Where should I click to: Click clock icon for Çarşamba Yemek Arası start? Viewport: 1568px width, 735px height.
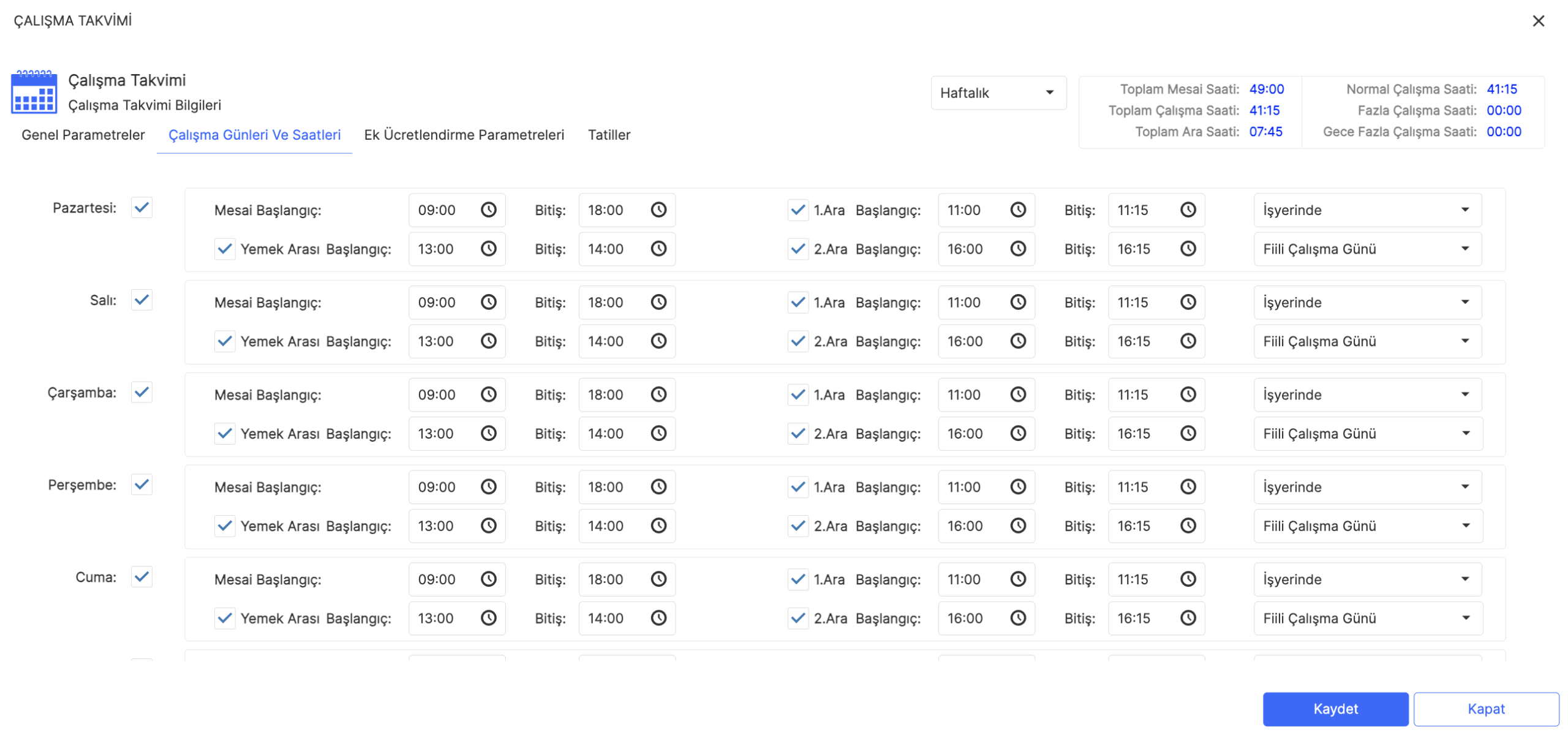click(x=488, y=434)
